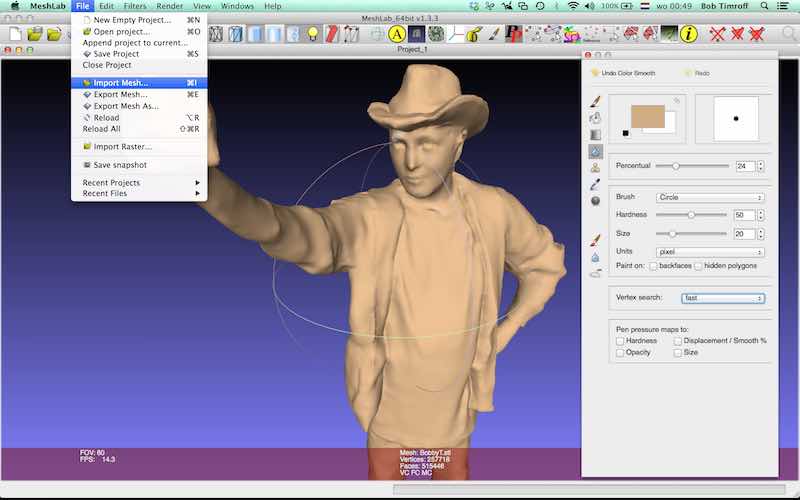Enable painting on hidden polygons

pyautogui.click(x=696, y=266)
